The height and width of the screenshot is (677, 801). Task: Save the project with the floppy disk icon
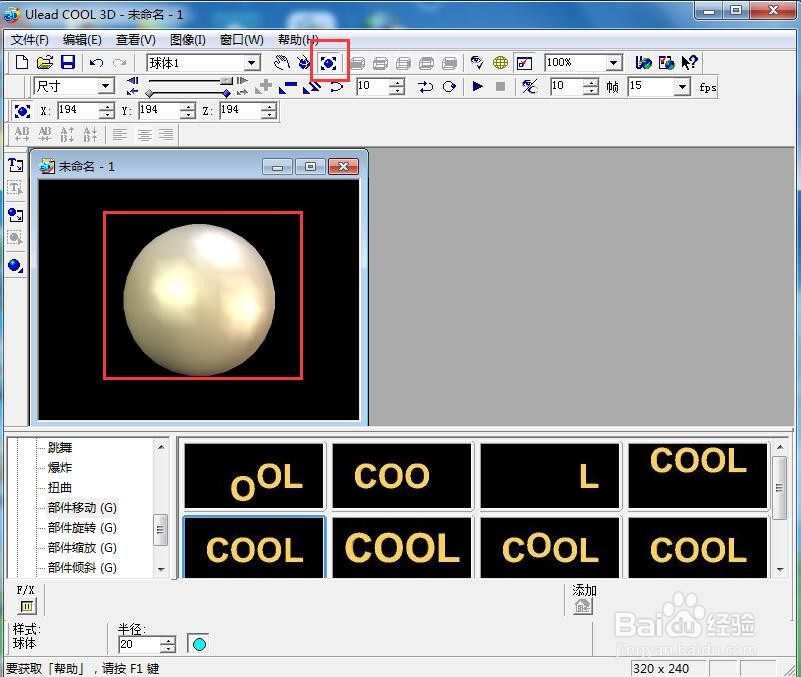67,62
